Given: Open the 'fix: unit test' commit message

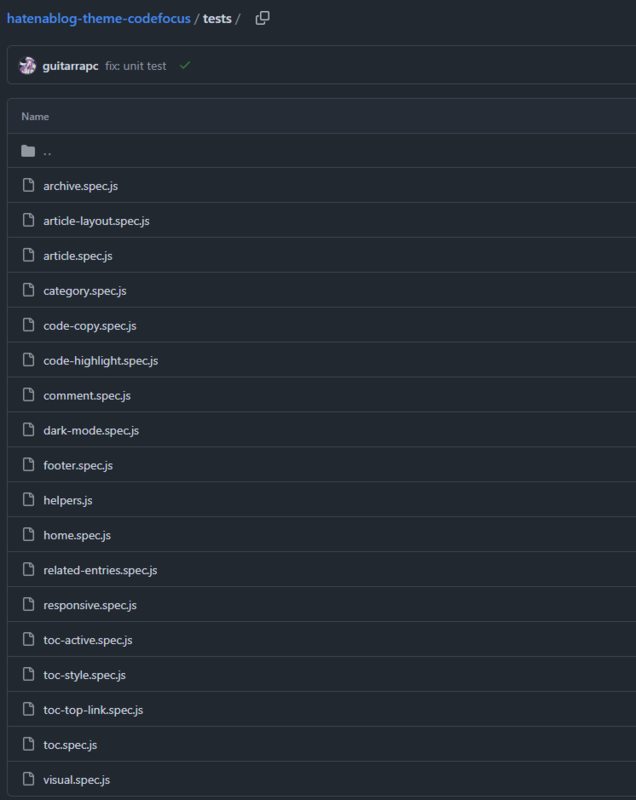Looking at the screenshot, I should pos(136,66).
